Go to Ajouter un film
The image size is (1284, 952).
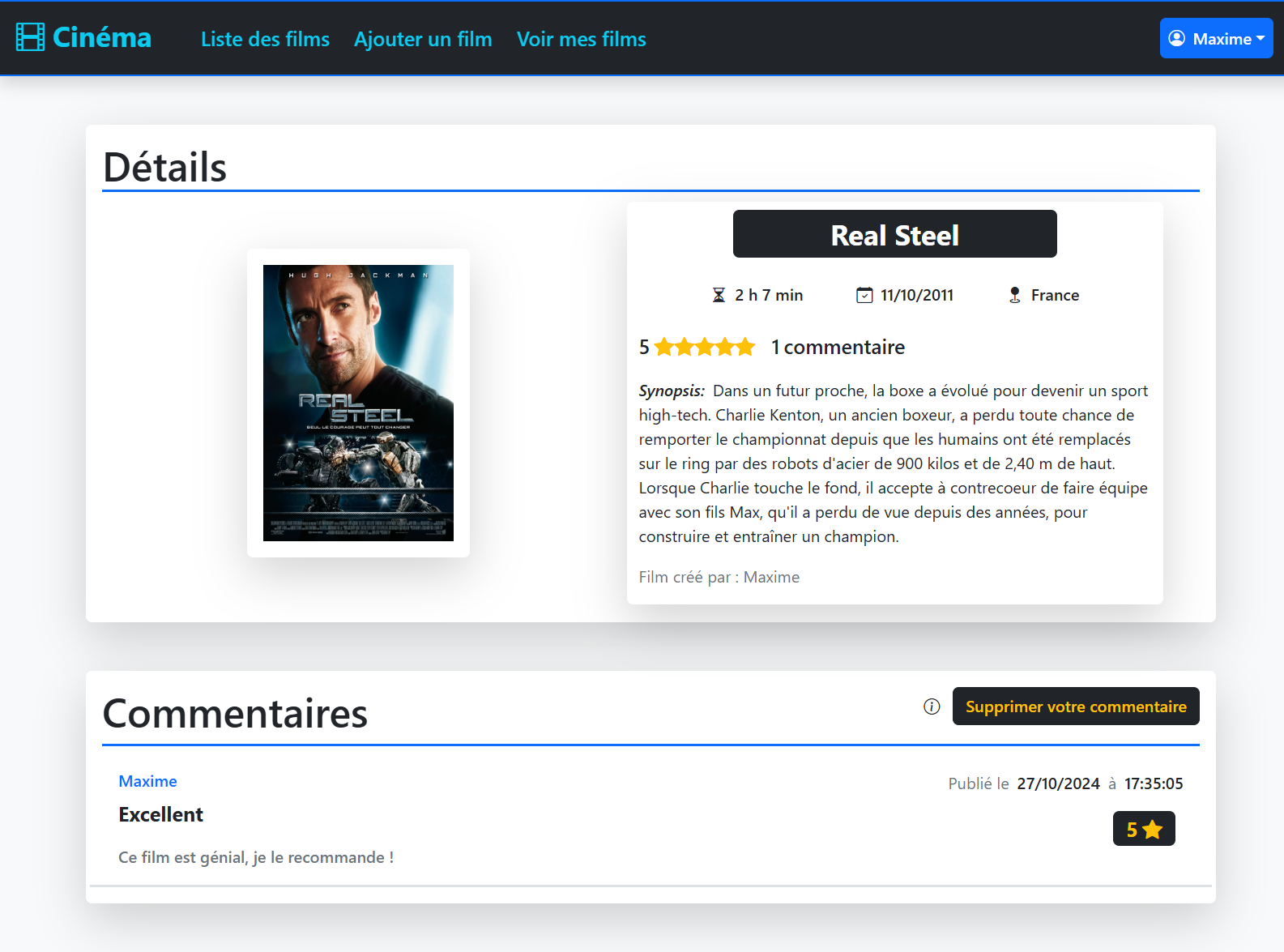click(x=423, y=39)
